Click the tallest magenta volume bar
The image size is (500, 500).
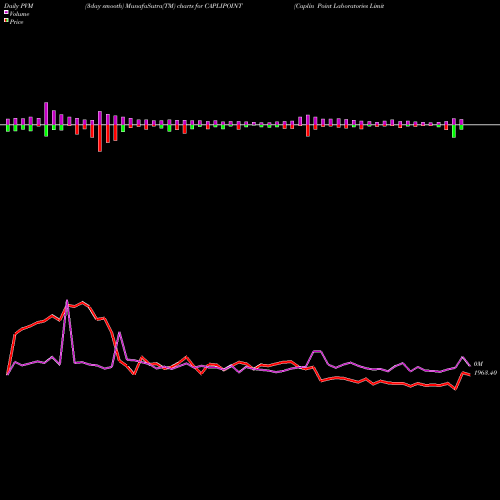pyautogui.click(x=46, y=114)
